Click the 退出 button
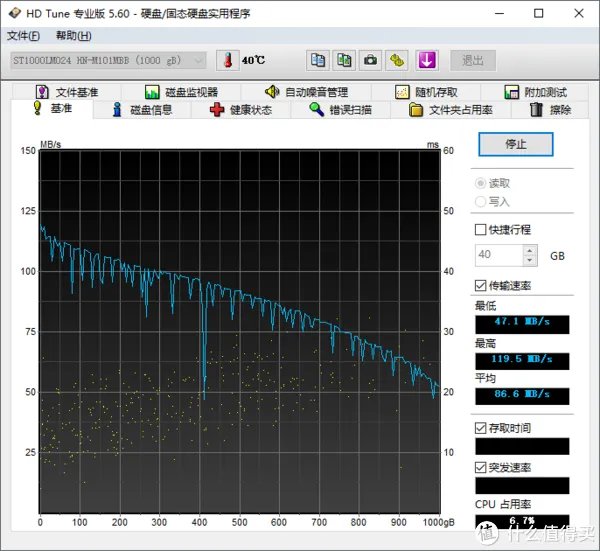 473,60
